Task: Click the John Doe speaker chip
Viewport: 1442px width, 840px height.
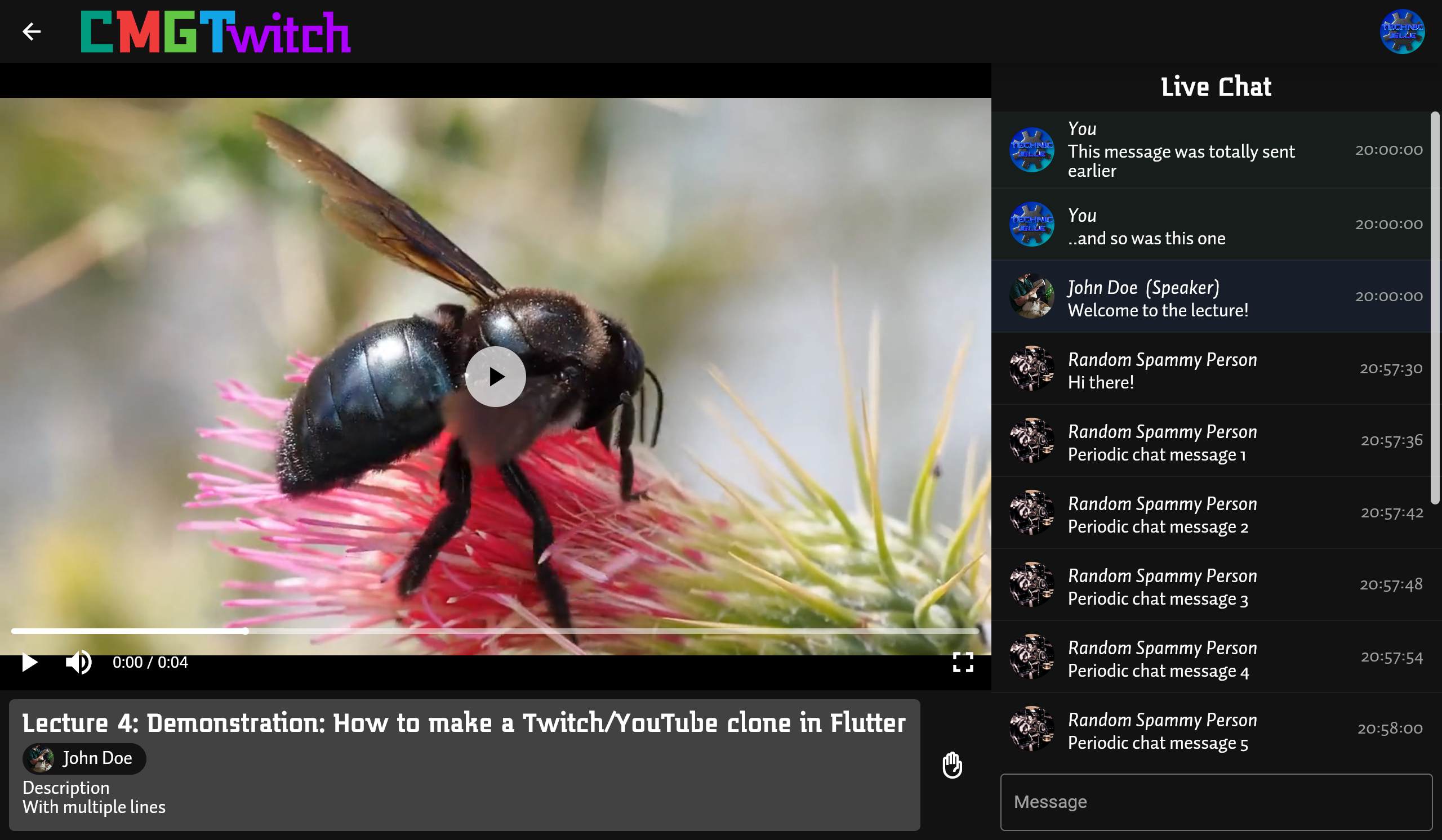Action: (x=84, y=758)
